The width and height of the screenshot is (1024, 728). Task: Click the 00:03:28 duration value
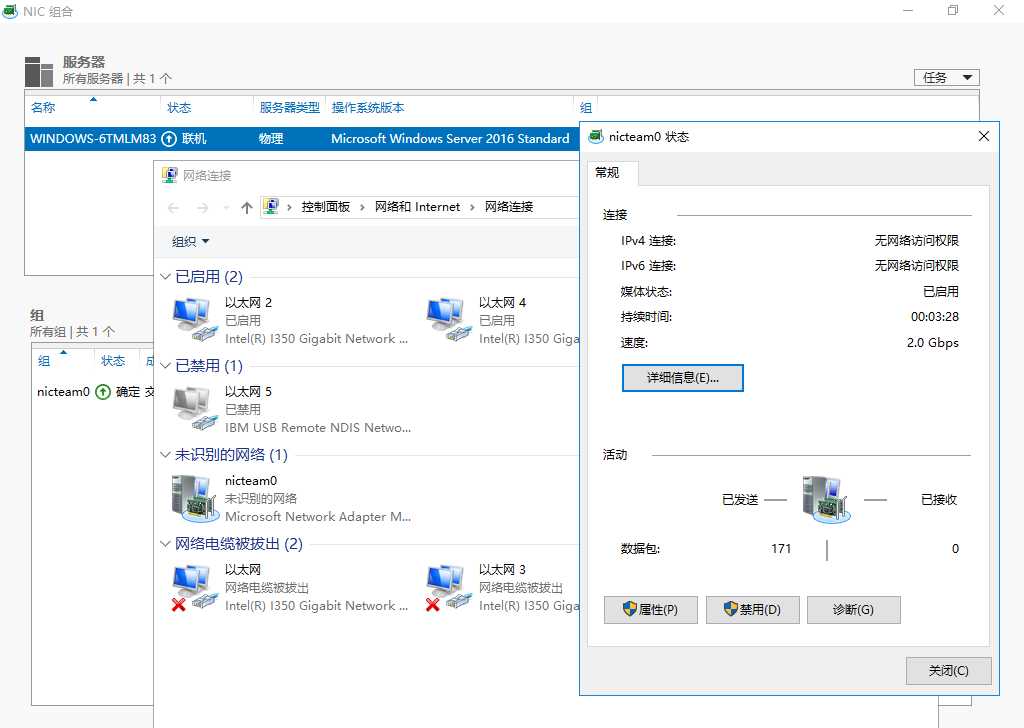pyautogui.click(x=935, y=317)
